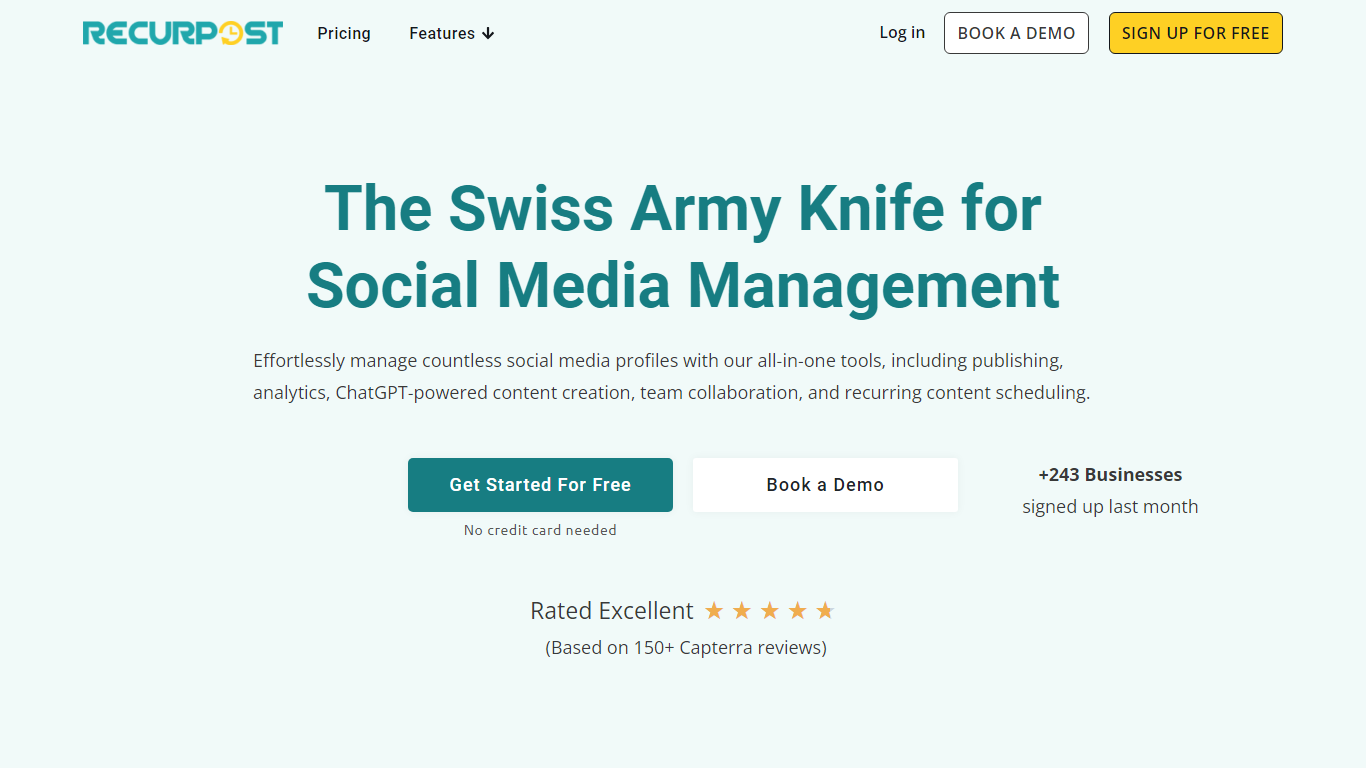The height and width of the screenshot is (768, 1366).
Task: Select the fourth rating star
Action: point(797,611)
